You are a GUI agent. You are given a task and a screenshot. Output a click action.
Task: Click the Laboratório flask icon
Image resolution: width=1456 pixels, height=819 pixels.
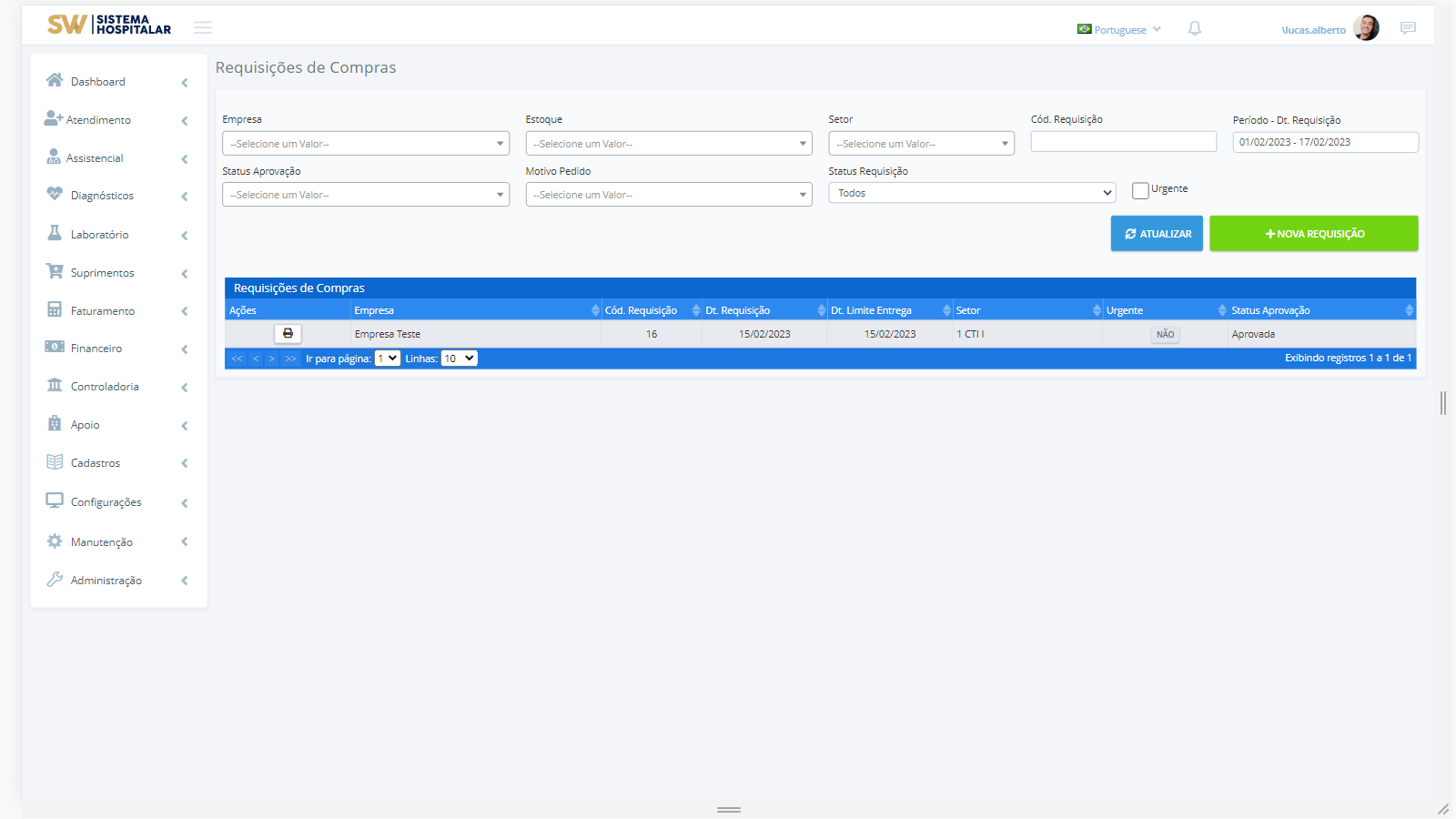[55, 234]
